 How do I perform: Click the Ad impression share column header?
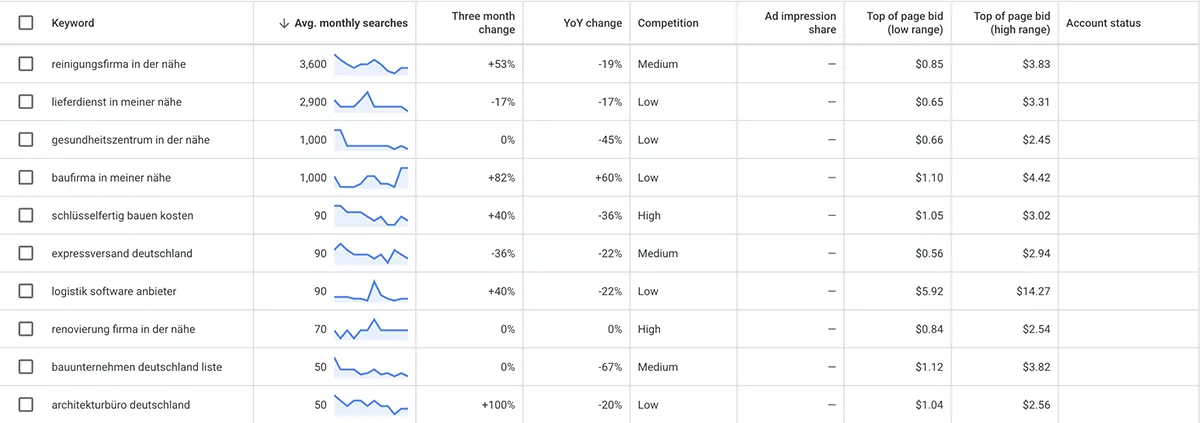(x=801, y=23)
